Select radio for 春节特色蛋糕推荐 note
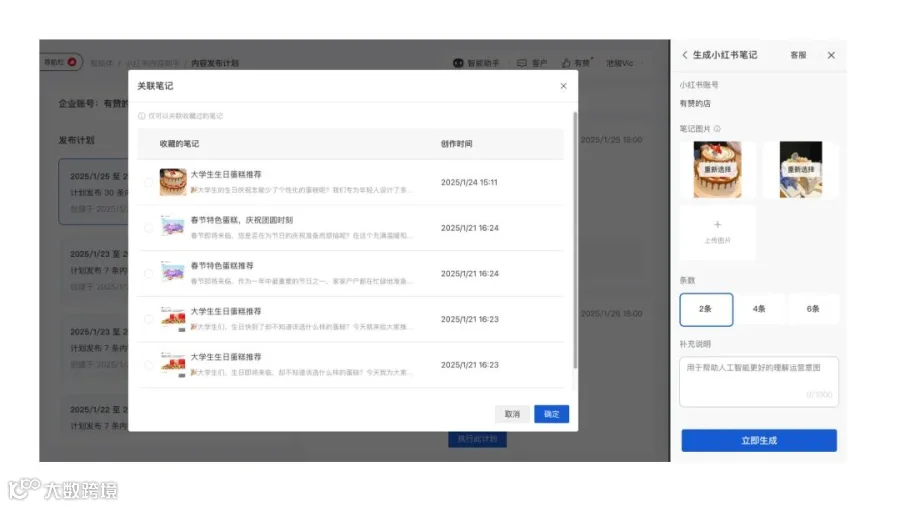This screenshot has width=900, height=507. [148, 273]
